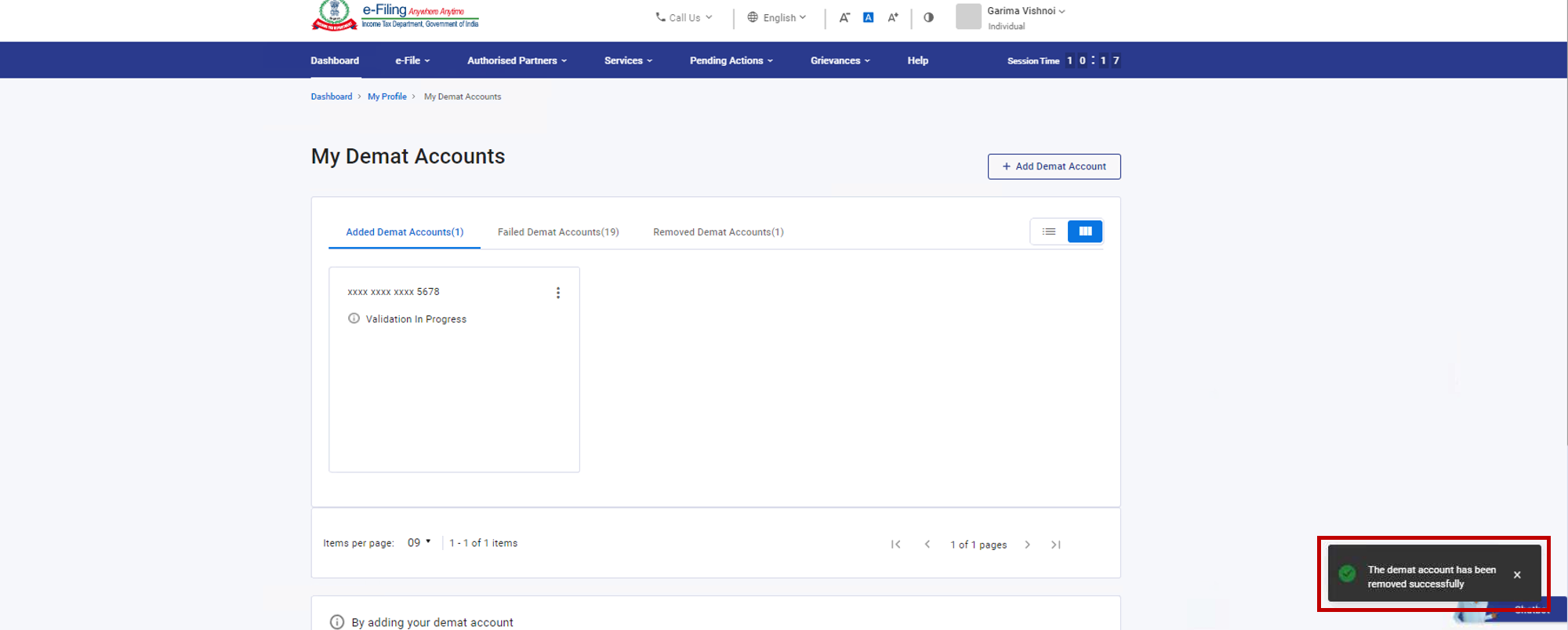Open three-dot menu on demat account card

(x=557, y=293)
